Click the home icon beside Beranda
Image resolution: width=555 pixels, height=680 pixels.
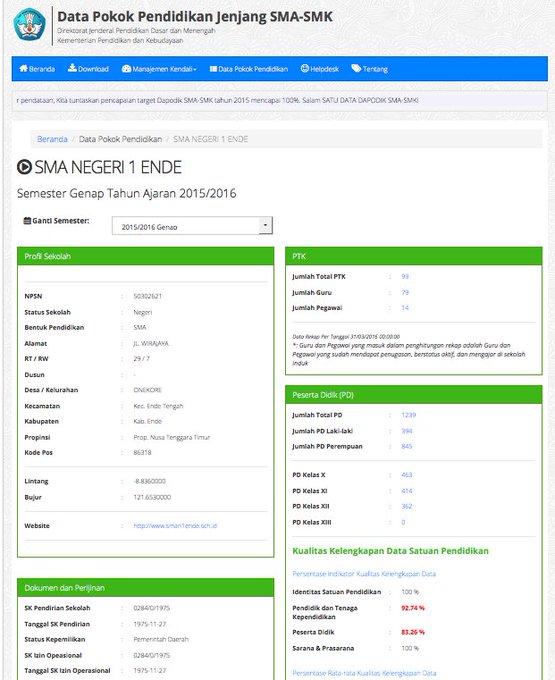tap(23, 69)
